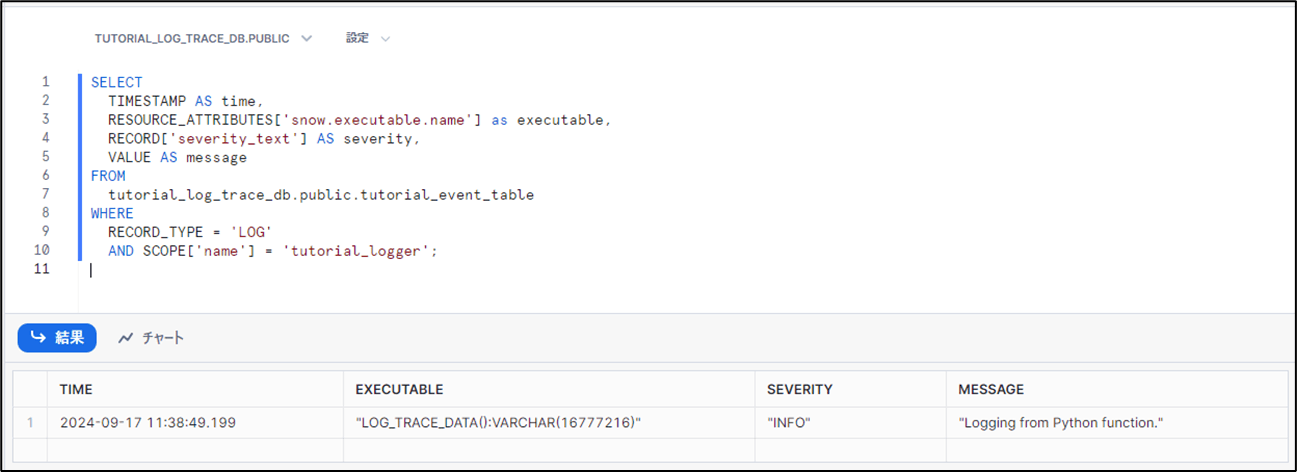Sort by the TIME column header
The height and width of the screenshot is (472, 1297).
click(77, 389)
